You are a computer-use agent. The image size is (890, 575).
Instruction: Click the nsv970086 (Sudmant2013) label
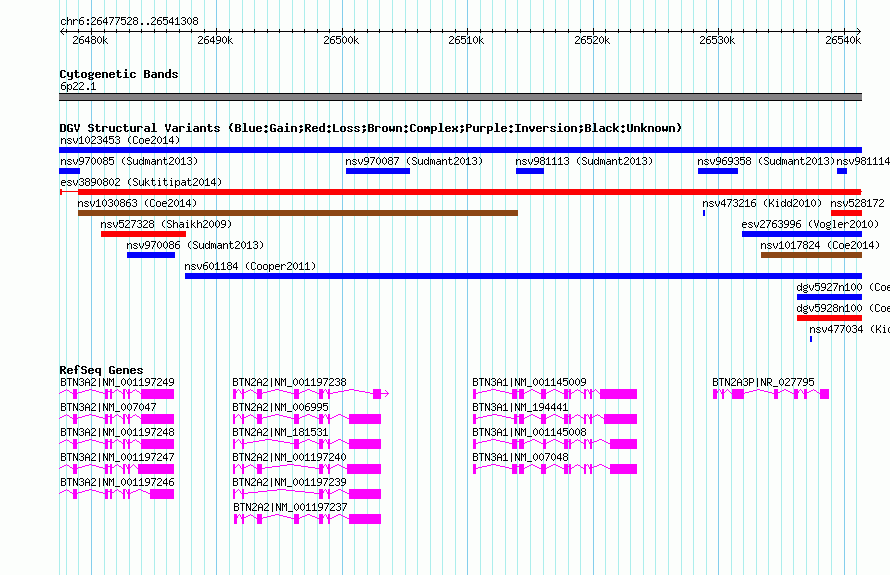tap(195, 245)
